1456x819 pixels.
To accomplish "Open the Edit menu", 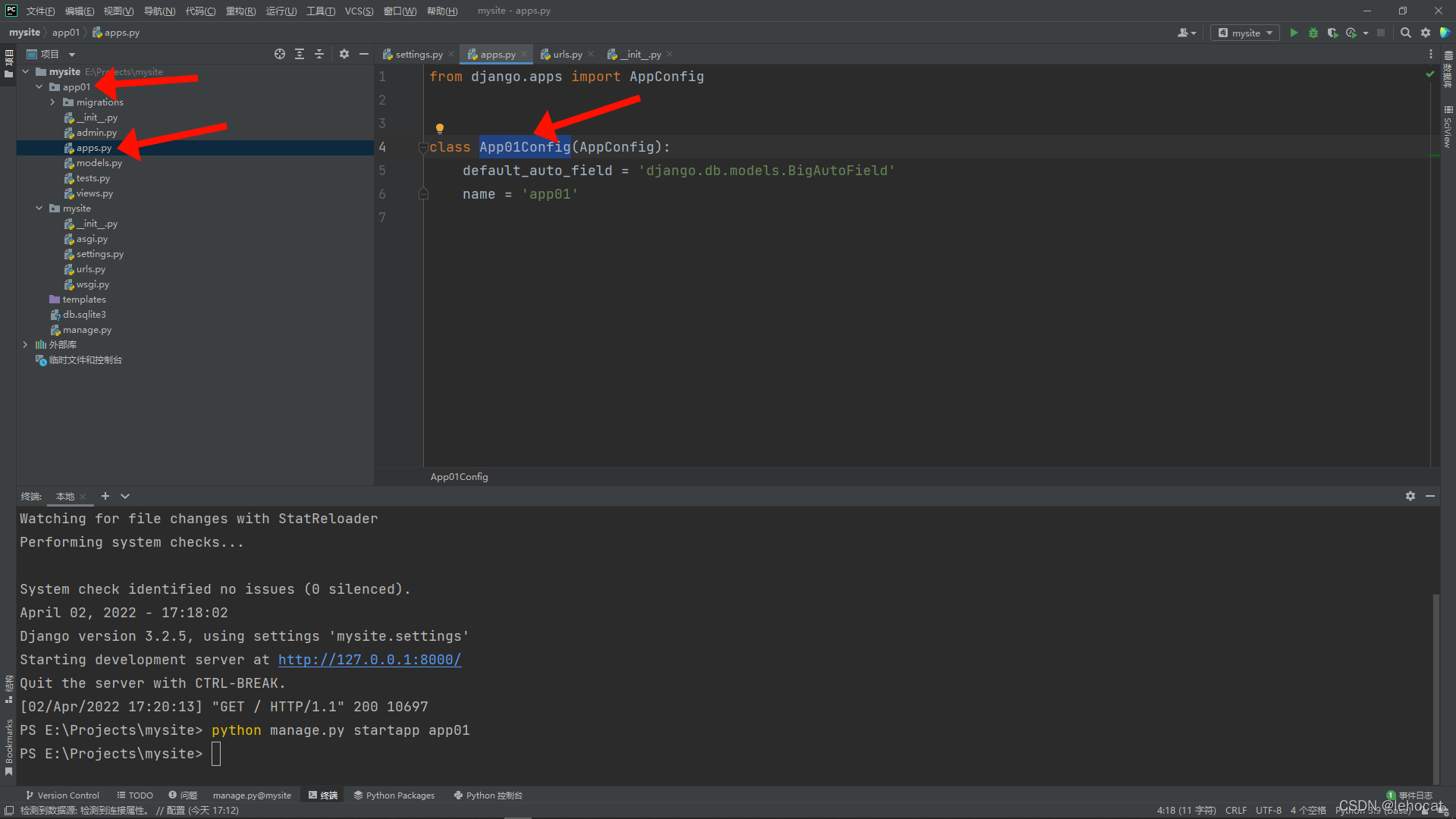I will point(80,11).
